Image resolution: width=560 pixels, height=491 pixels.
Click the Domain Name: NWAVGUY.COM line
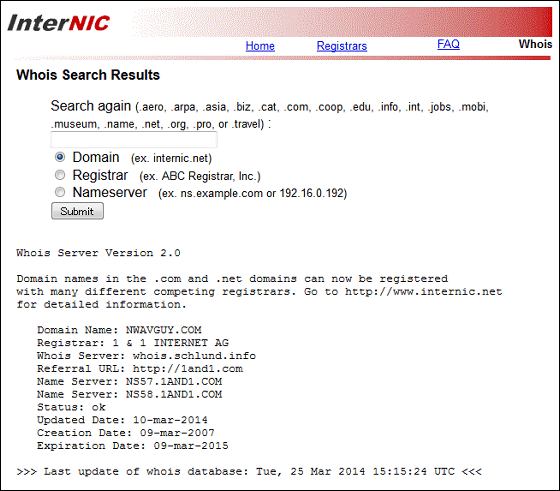coord(119,330)
